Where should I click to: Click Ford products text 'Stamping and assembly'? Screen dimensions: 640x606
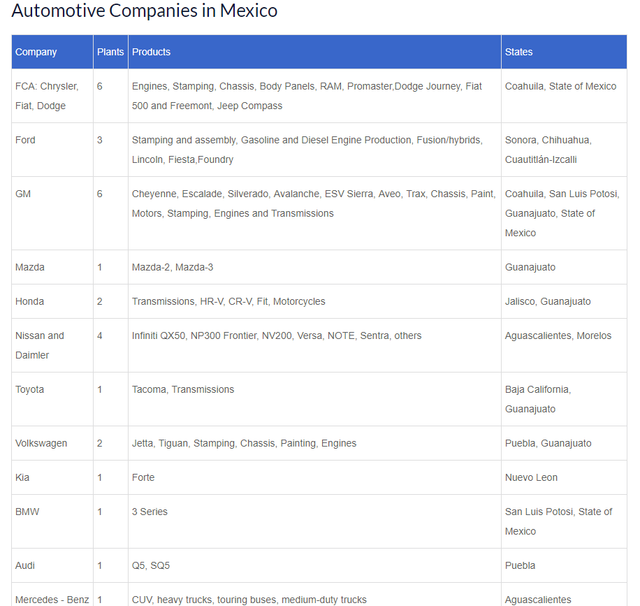click(307, 150)
